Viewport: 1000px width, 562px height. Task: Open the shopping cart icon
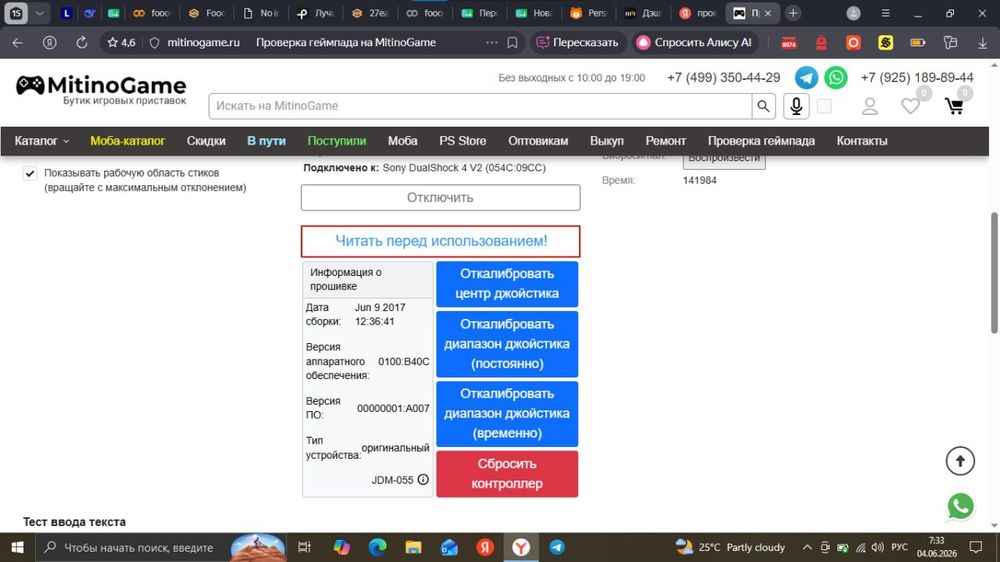coord(954,106)
